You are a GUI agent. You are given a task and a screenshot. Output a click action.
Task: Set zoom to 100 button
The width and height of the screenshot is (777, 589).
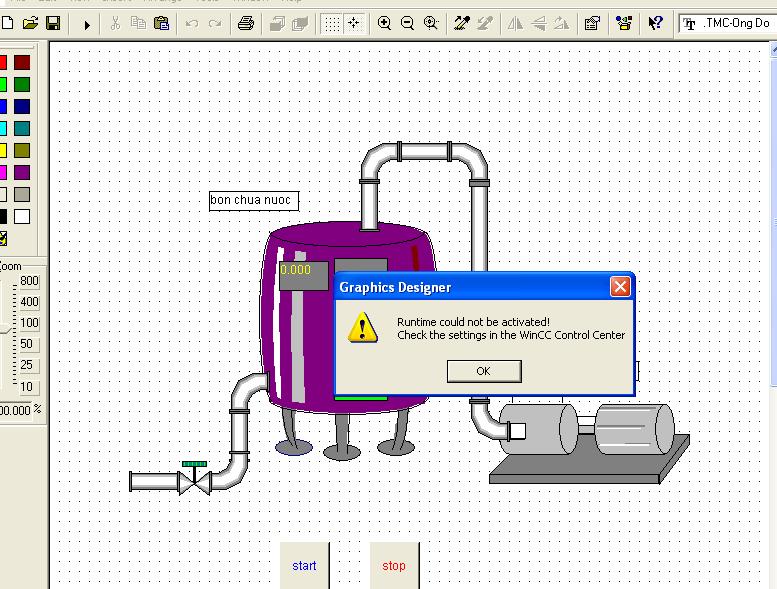[29, 323]
